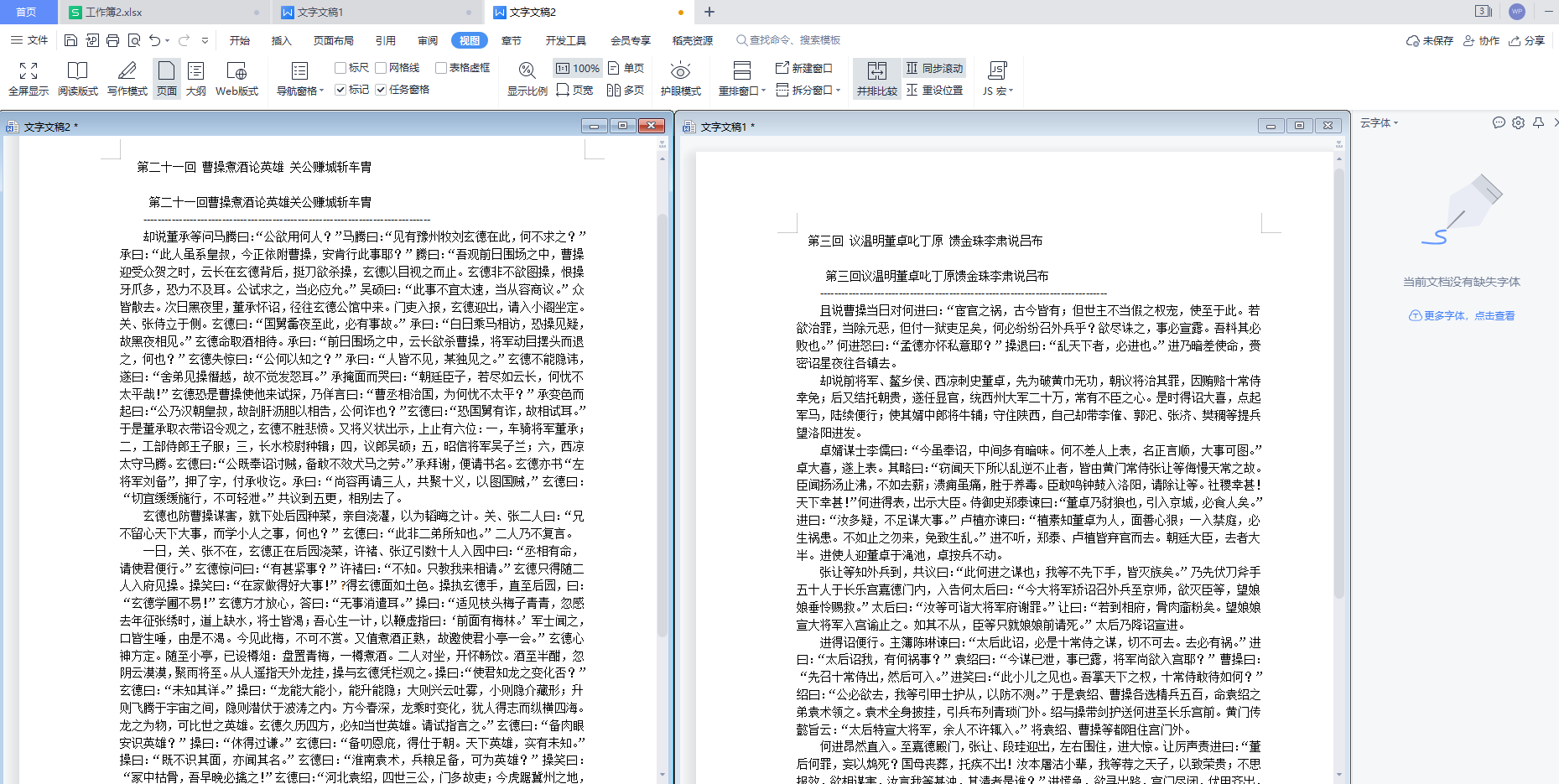
Task: Turn on eye protection mode
Action: 680,79
